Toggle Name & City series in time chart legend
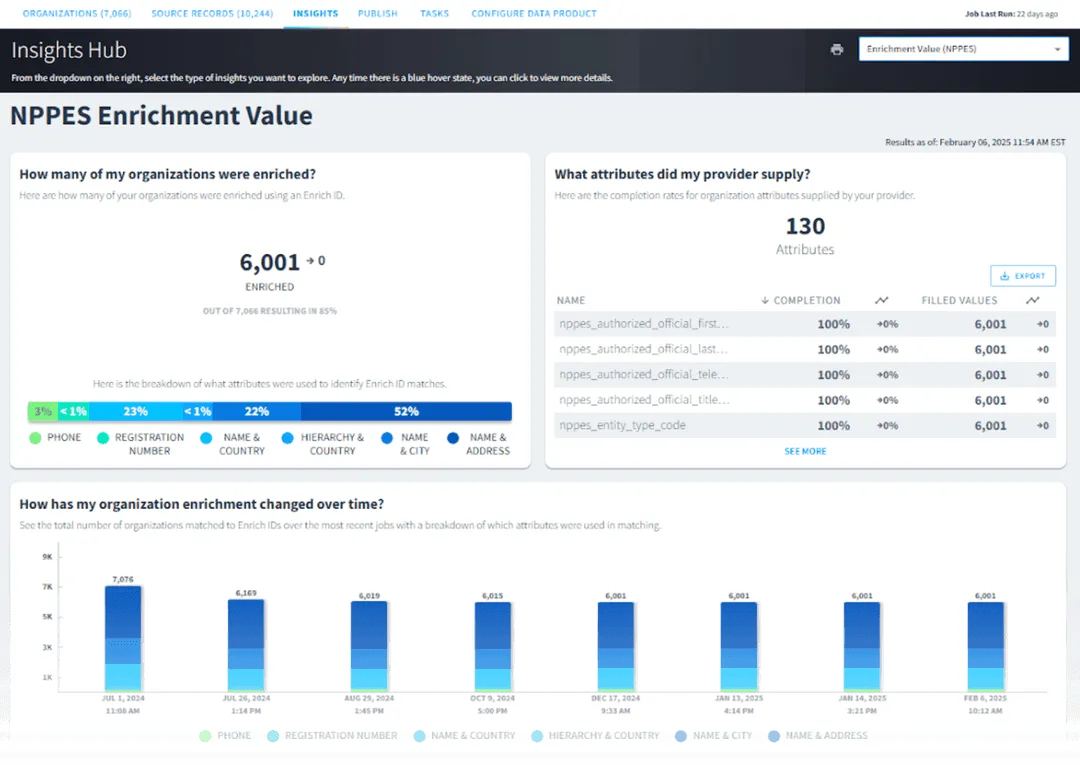 click(x=714, y=736)
